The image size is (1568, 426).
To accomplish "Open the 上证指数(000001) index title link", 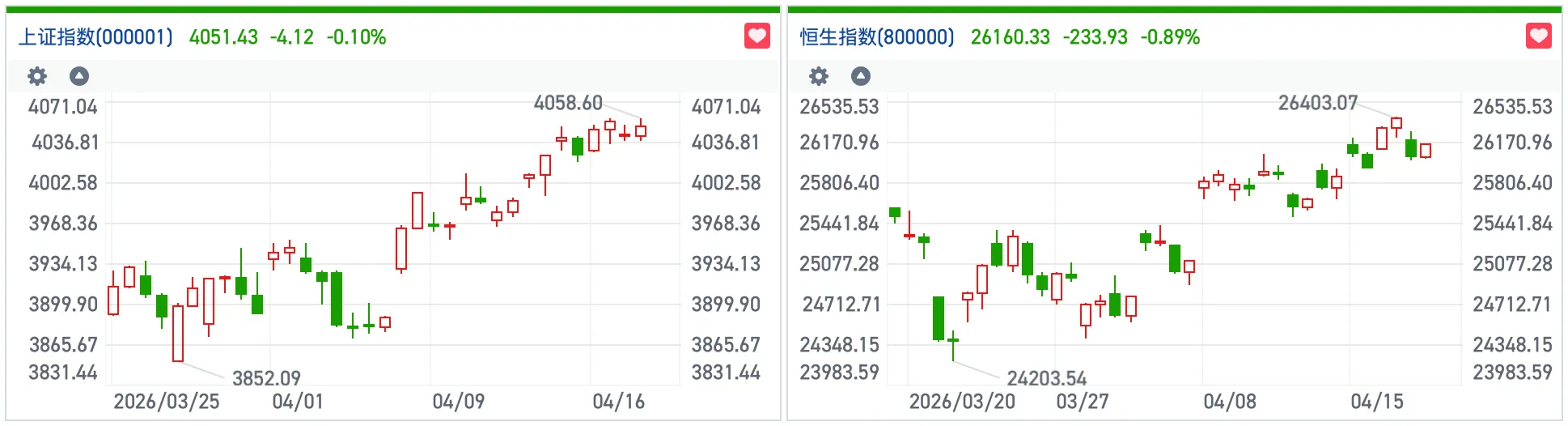I will point(95,37).
